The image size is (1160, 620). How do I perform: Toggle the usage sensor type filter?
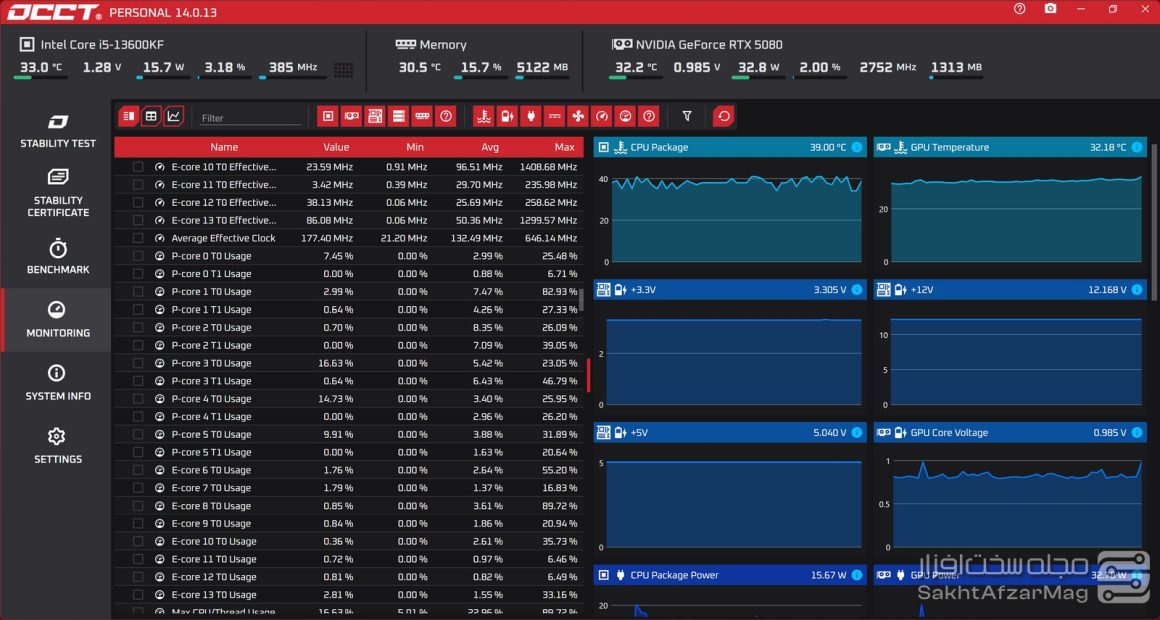(x=625, y=116)
